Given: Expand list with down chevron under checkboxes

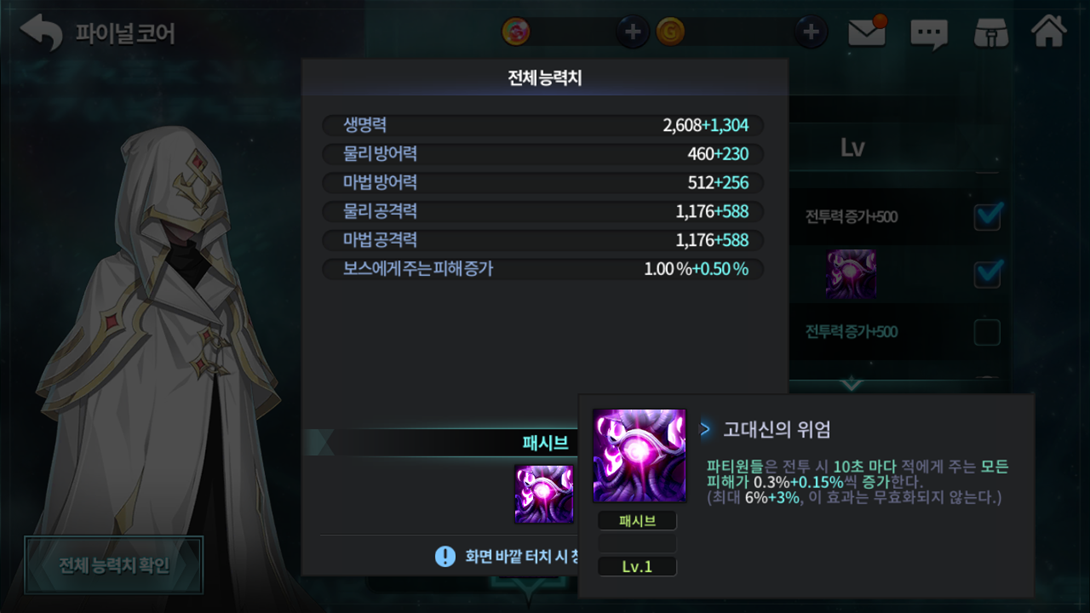Looking at the screenshot, I should coord(852,383).
